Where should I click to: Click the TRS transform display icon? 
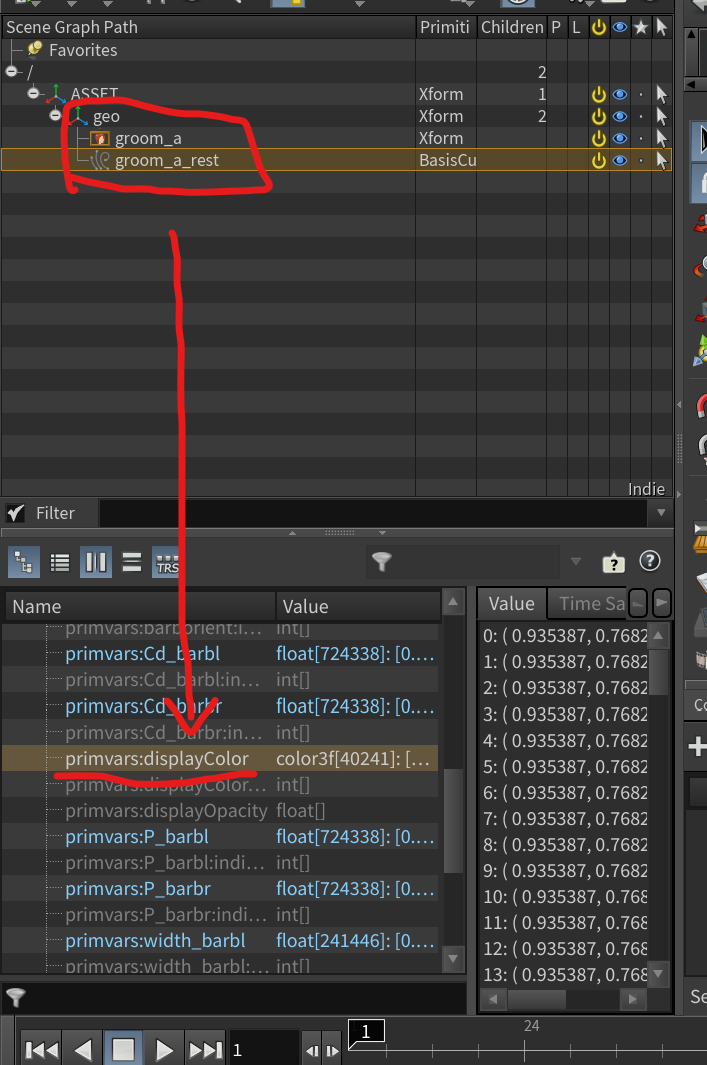click(167, 562)
